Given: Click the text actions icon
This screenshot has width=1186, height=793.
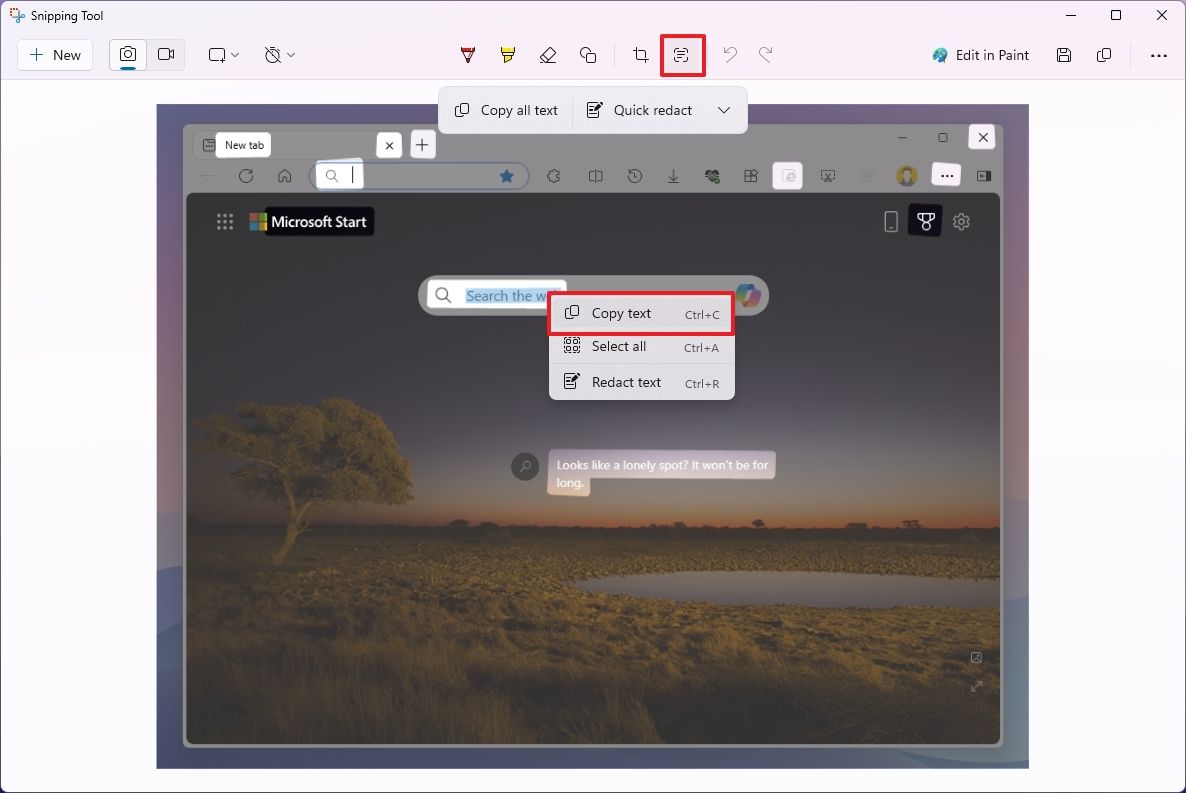Looking at the screenshot, I should click(x=682, y=55).
